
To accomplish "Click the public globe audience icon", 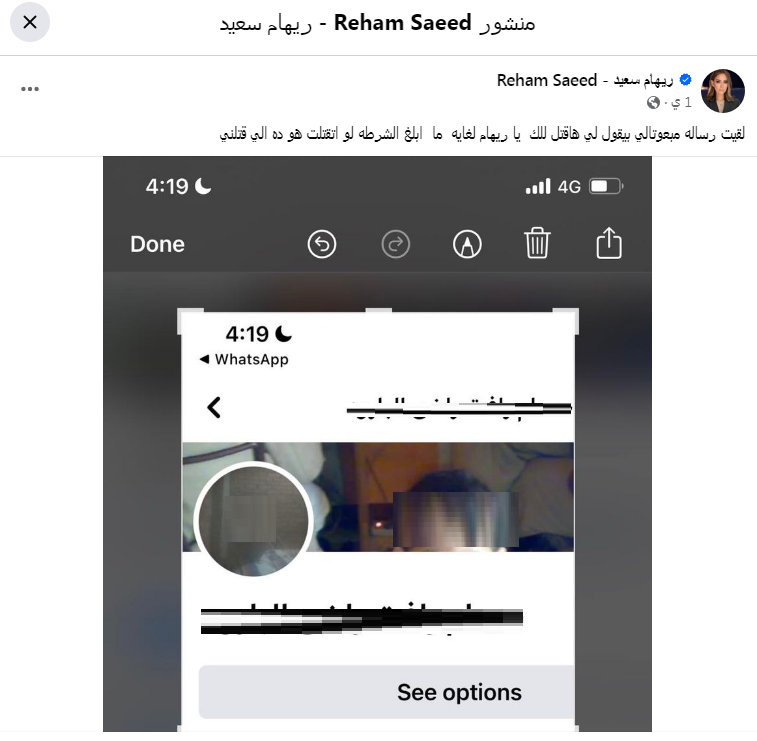I will click(x=653, y=102).
